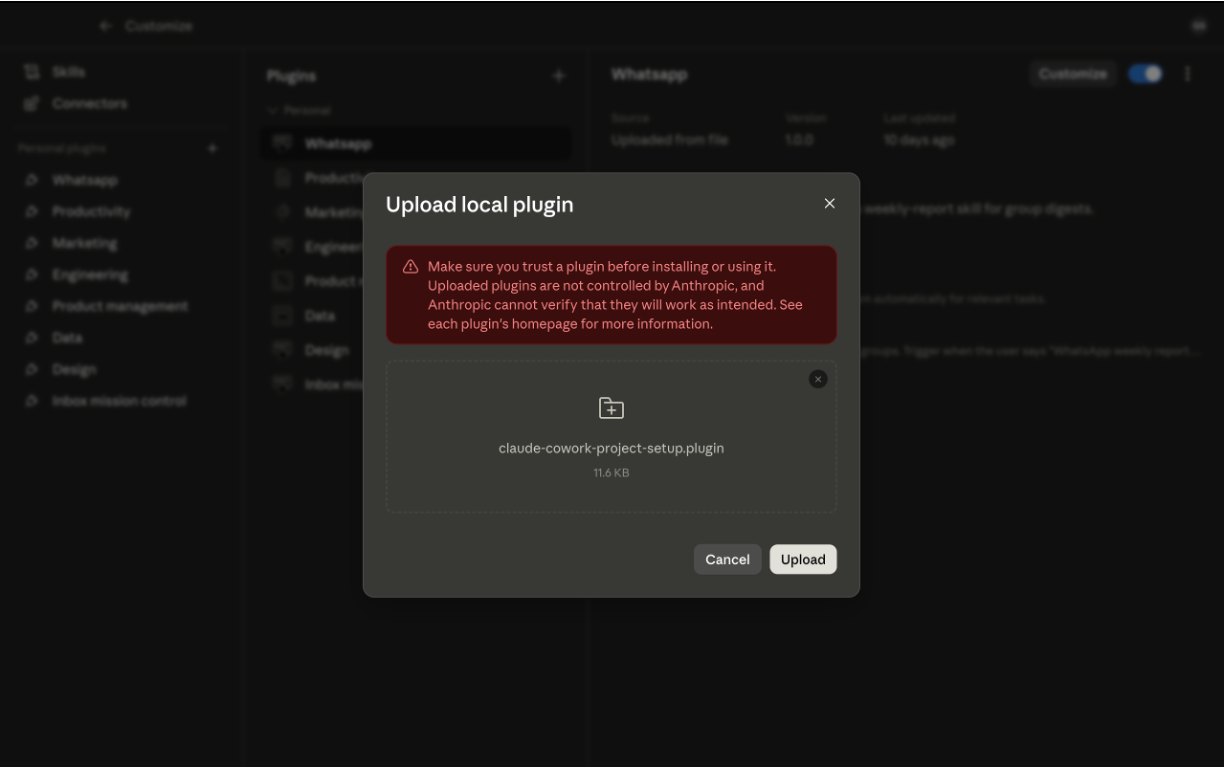Click the Upload local plugin title
The height and width of the screenshot is (768, 1224).
(x=480, y=205)
